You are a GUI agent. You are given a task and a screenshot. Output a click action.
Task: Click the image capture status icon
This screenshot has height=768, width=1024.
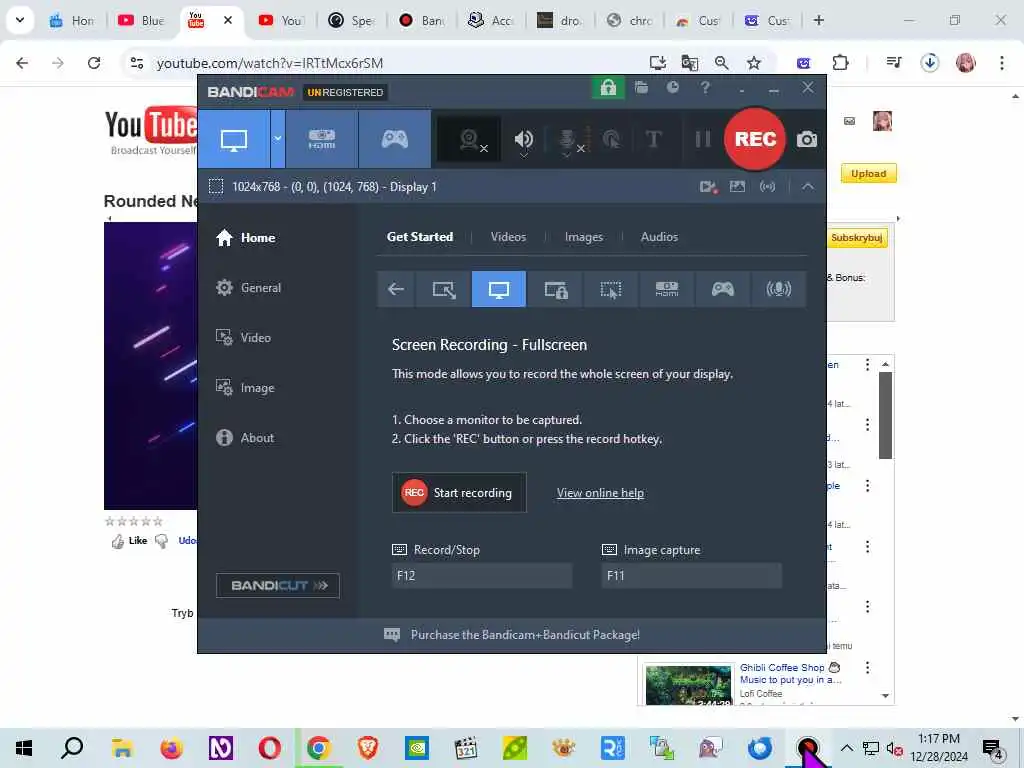tap(737, 187)
